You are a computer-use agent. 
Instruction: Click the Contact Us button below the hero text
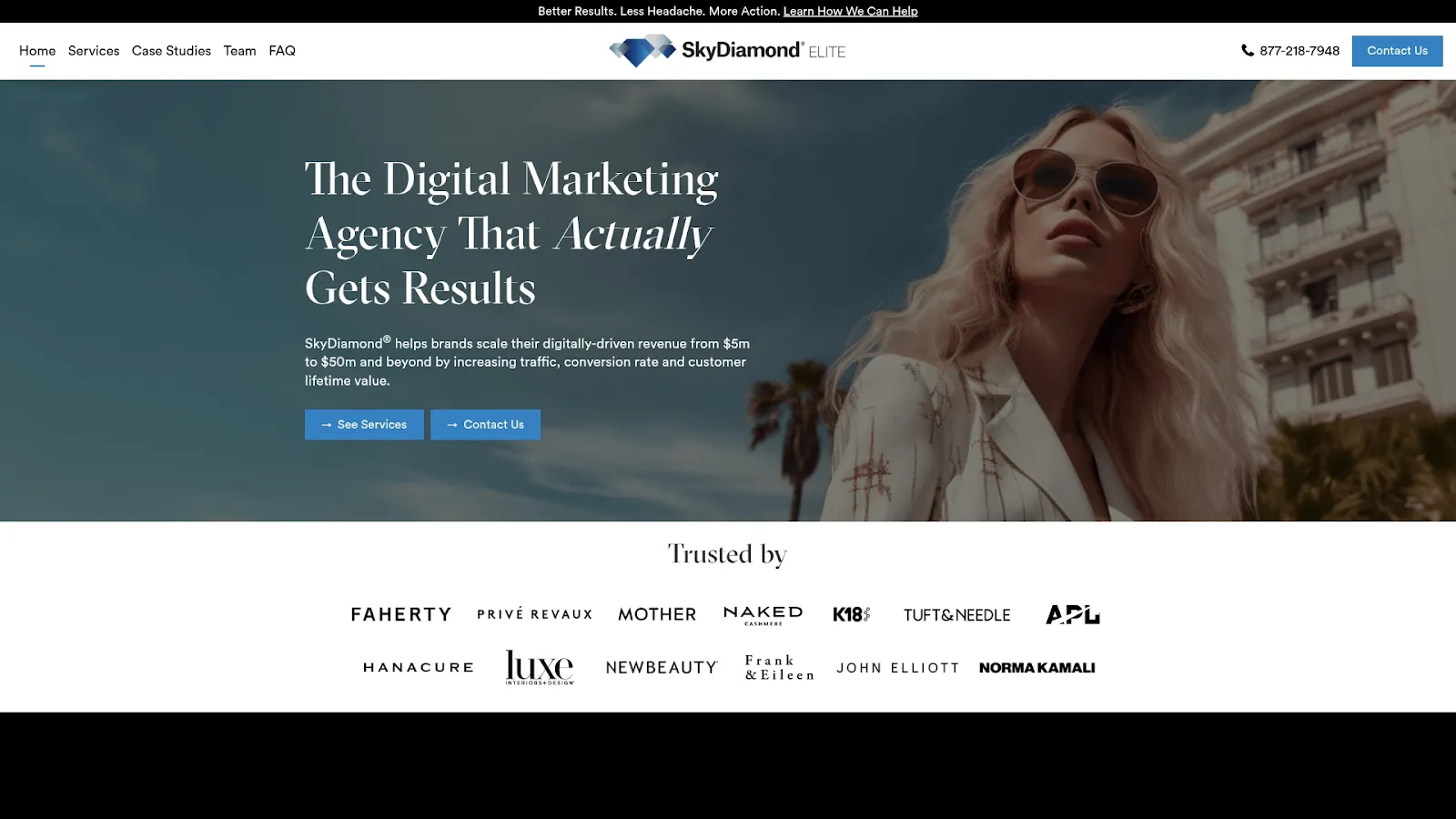(485, 424)
